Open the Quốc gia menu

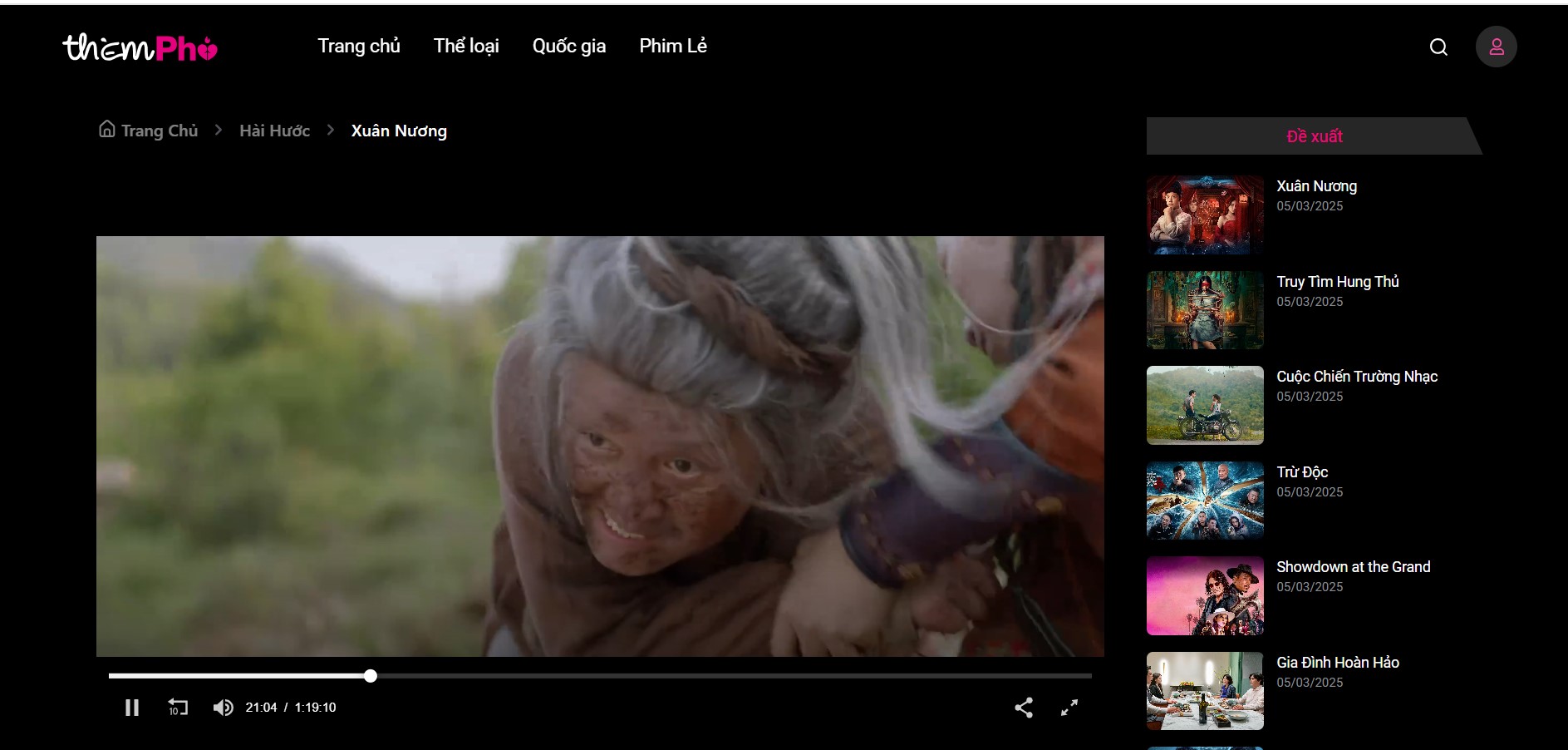coord(569,47)
